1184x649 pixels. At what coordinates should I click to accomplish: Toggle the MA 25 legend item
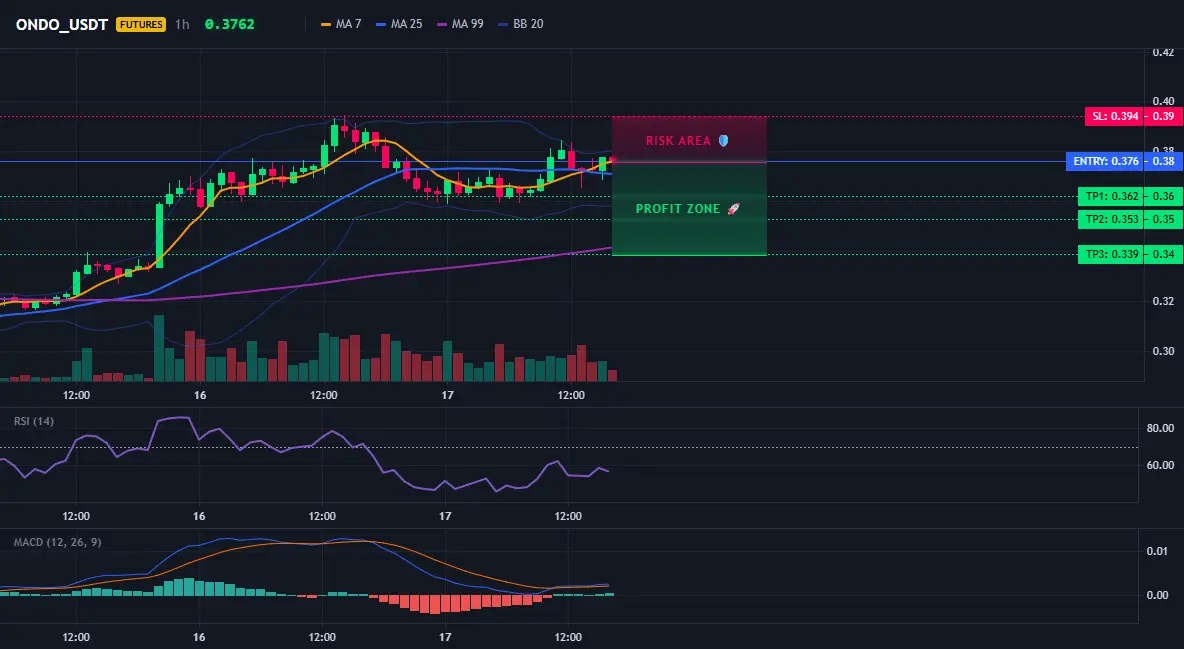[399, 24]
